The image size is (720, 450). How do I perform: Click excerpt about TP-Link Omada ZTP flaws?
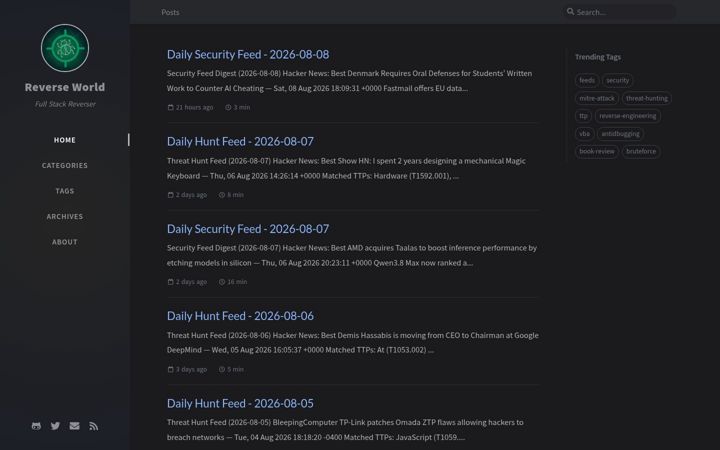coord(345,430)
